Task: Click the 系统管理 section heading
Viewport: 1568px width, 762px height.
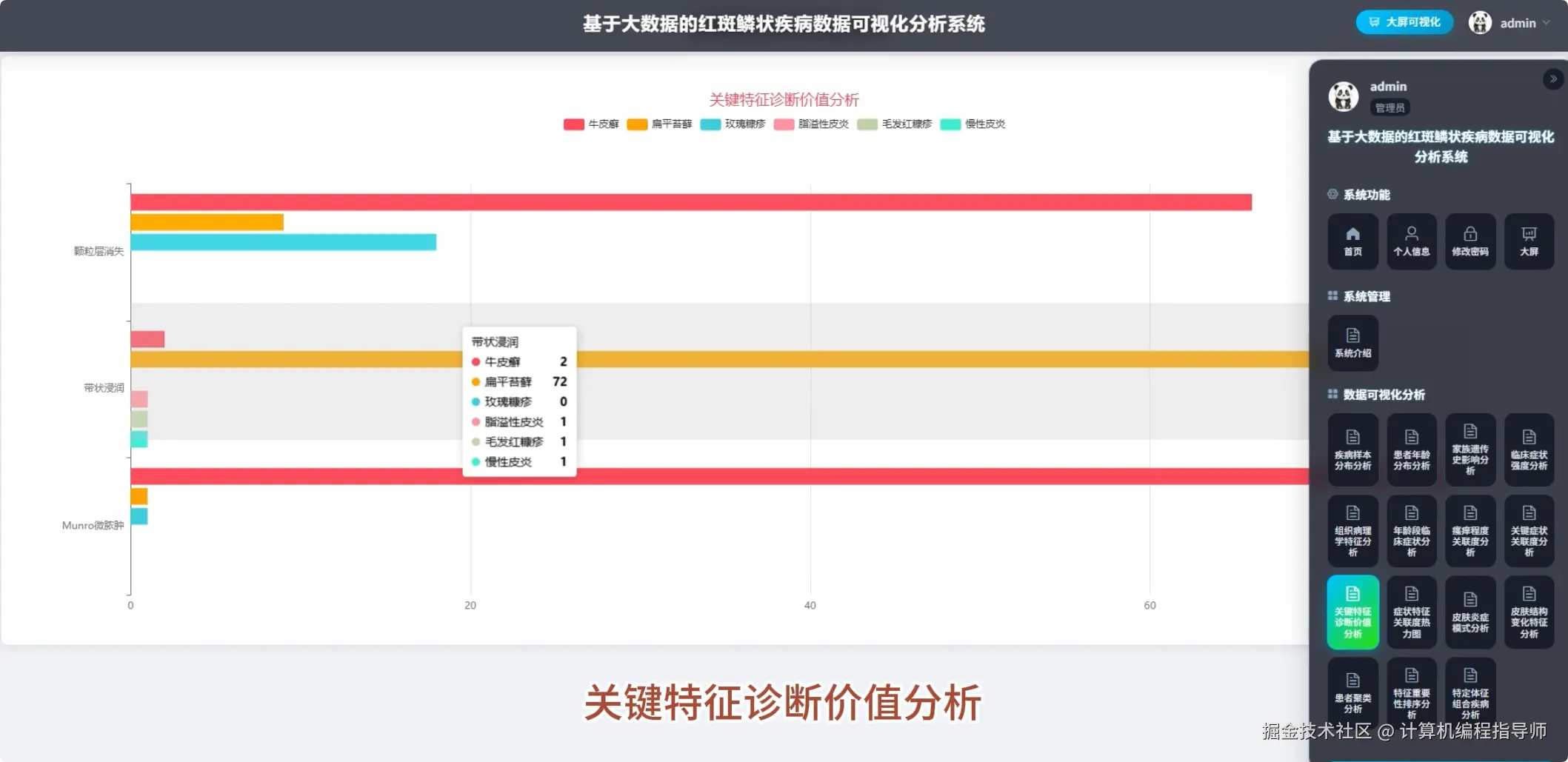Action: (1367, 296)
